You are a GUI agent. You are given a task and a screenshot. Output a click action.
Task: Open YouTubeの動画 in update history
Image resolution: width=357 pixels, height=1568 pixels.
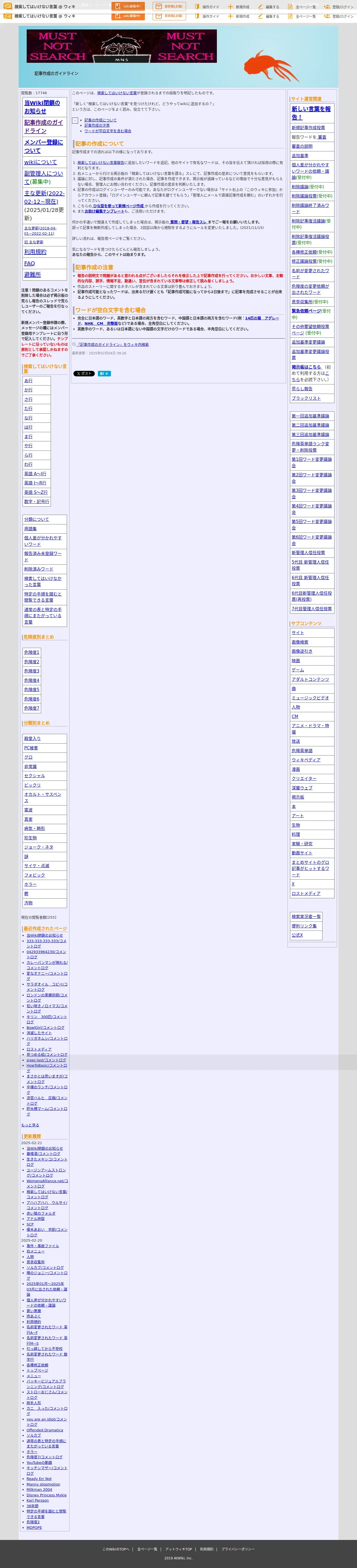(x=39, y=1463)
